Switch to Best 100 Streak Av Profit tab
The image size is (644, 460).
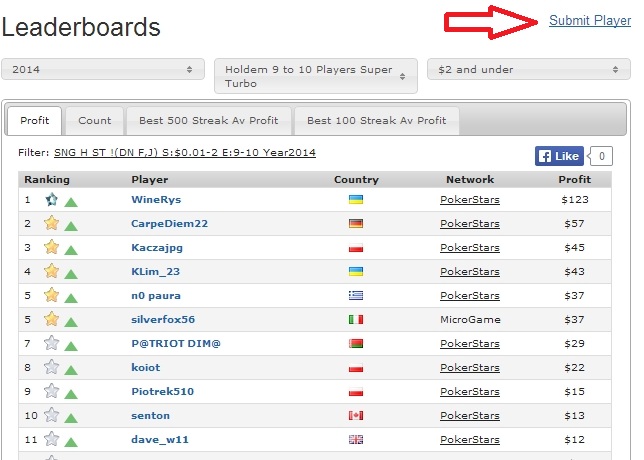click(x=377, y=121)
